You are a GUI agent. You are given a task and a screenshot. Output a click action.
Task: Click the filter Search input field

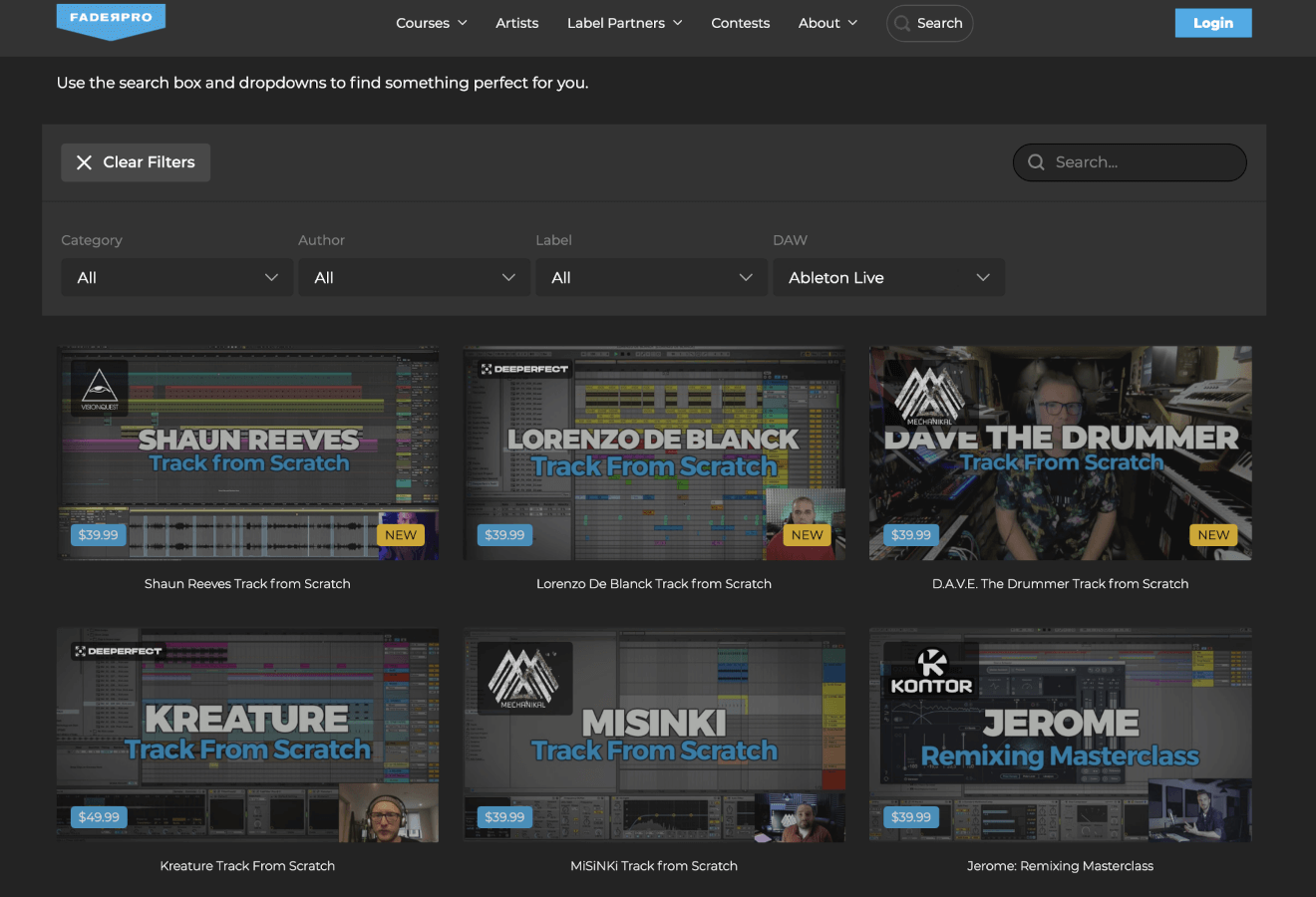(x=1130, y=162)
